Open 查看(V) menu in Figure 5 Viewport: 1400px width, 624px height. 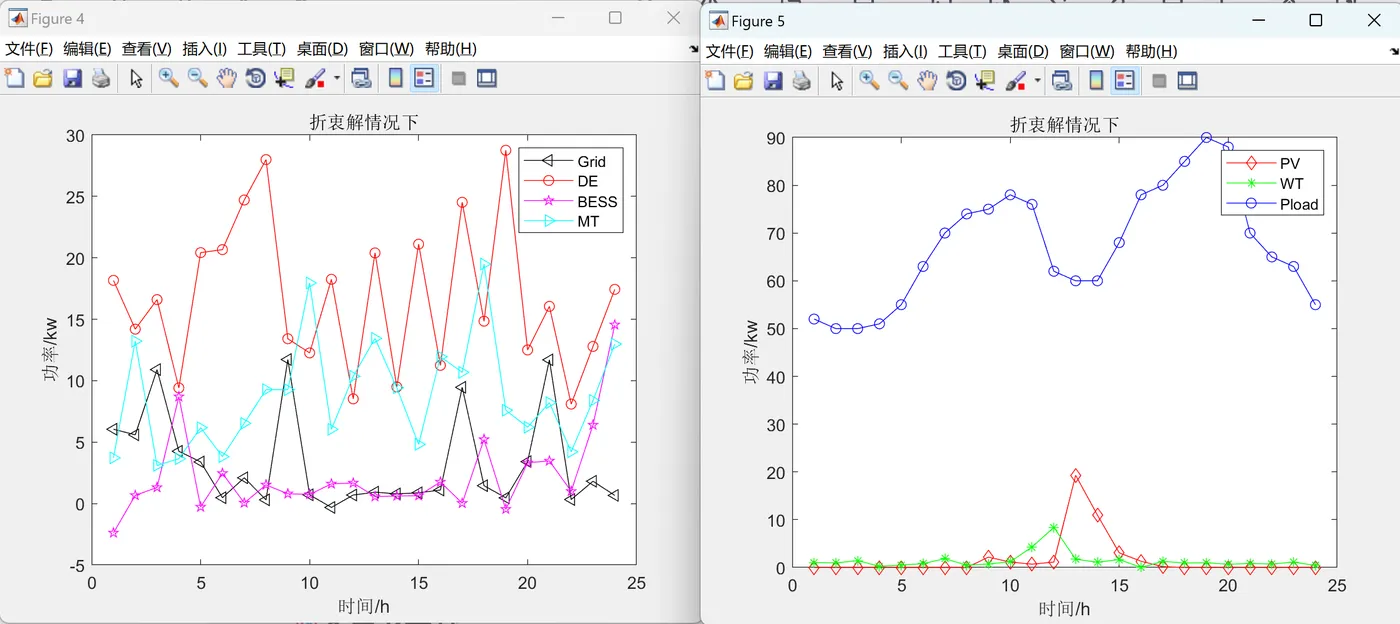848,52
